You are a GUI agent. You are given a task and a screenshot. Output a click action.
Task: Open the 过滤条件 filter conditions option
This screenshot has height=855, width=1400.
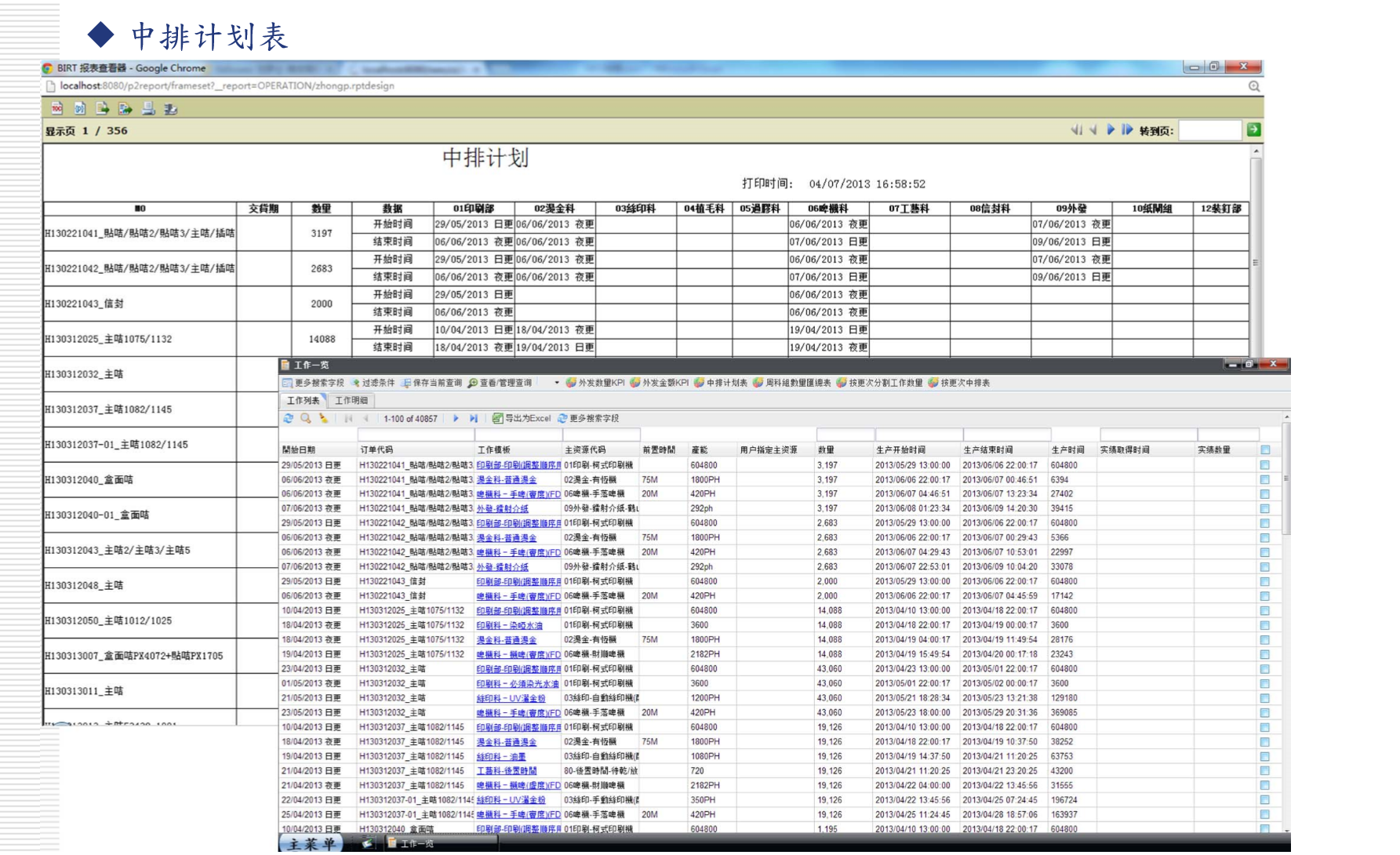pos(373,384)
